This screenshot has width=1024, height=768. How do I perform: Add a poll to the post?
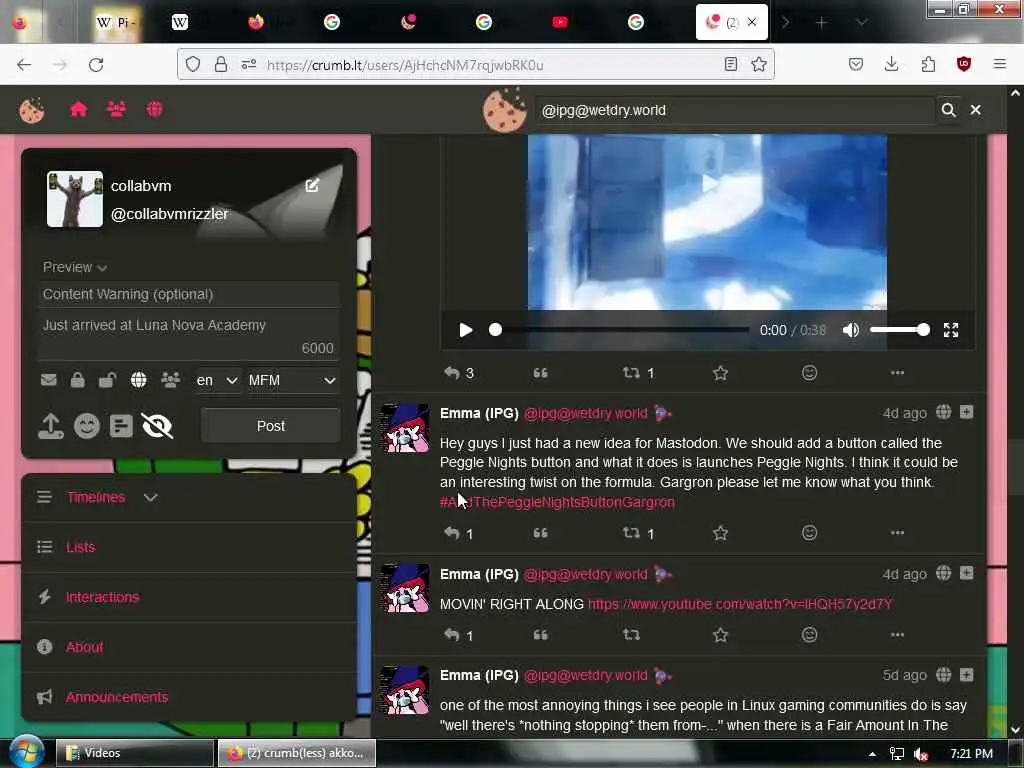tap(121, 426)
